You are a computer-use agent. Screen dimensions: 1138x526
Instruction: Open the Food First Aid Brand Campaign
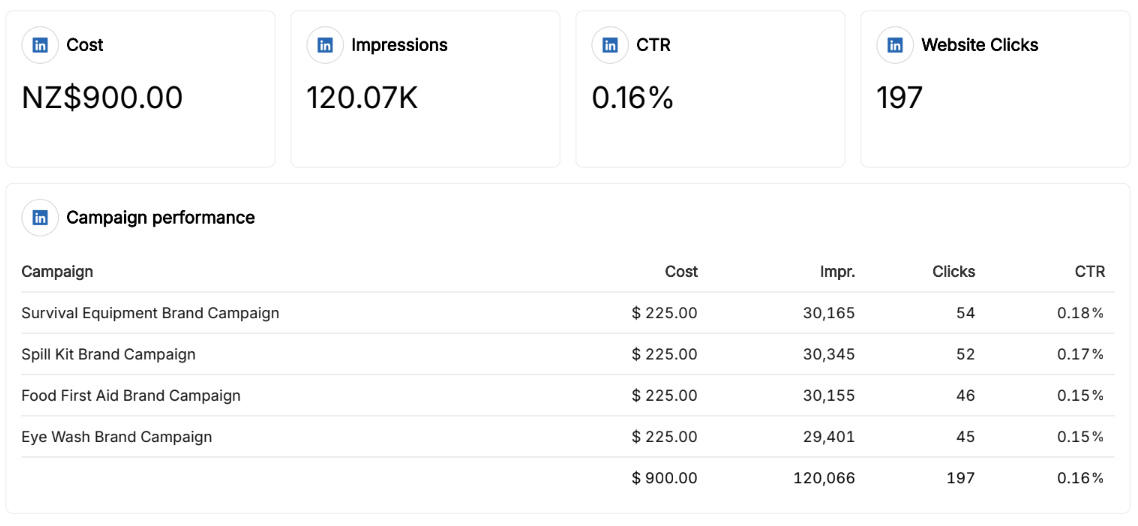(x=131, y=396)
